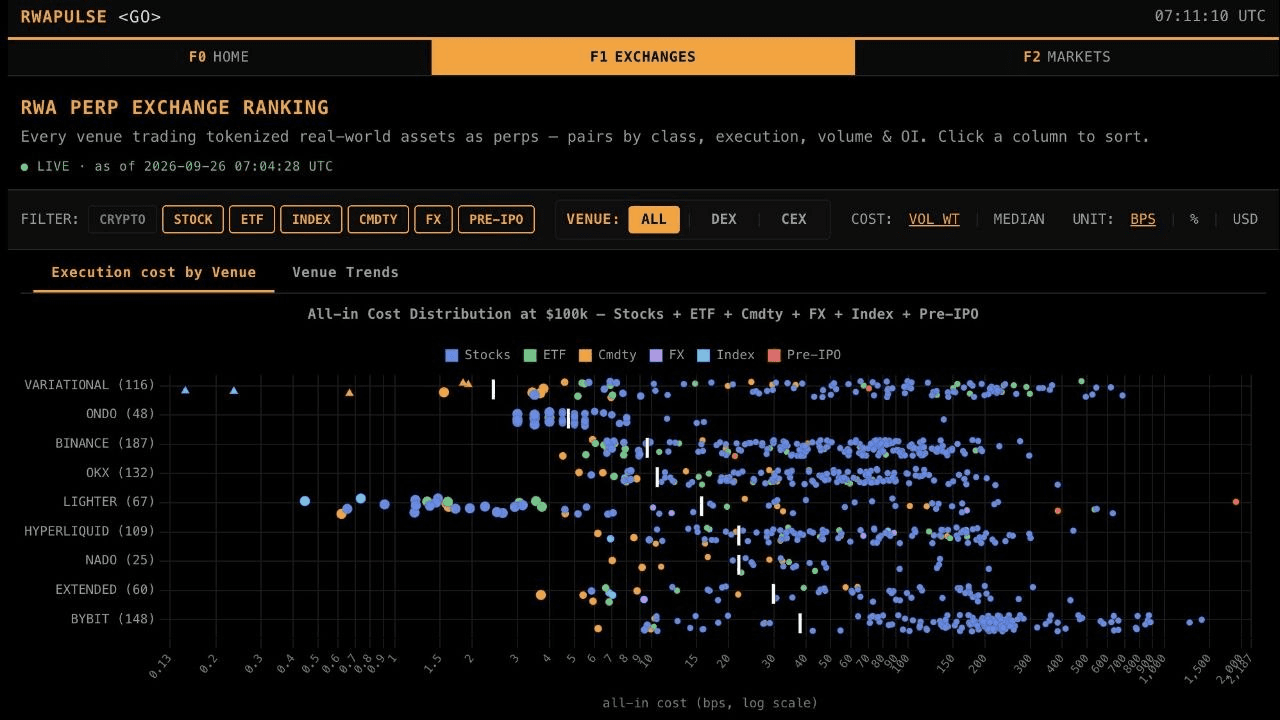This screenshot has height=720, width=1280.
Task: Select ALL venues option
Action: (654, 219)
